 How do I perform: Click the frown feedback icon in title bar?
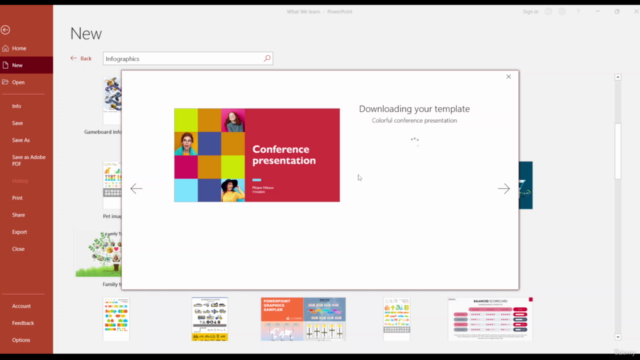pyautogui.click(x=562, y=11)
